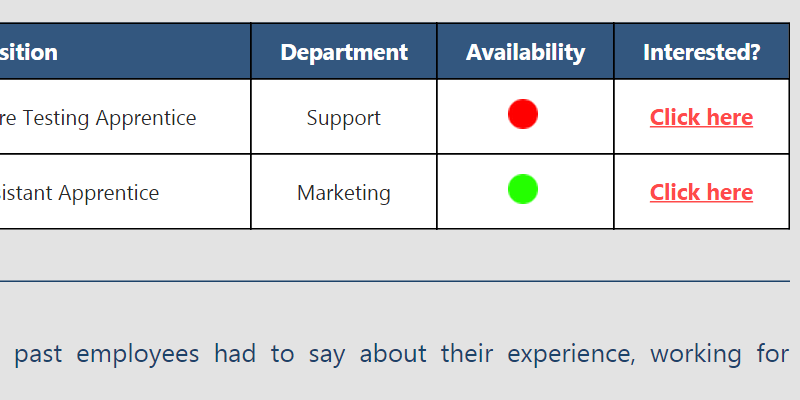This screenshot has width=800, height=400.
Task: Open the "Click here" link for Support
Action: coord(701,117)
